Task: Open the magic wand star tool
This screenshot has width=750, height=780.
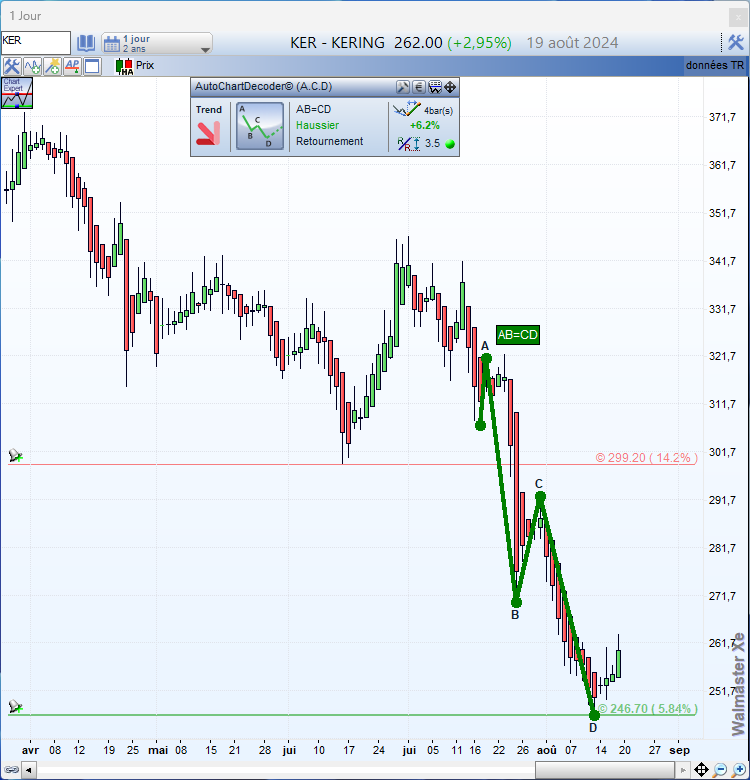Action: click(52, 66)
